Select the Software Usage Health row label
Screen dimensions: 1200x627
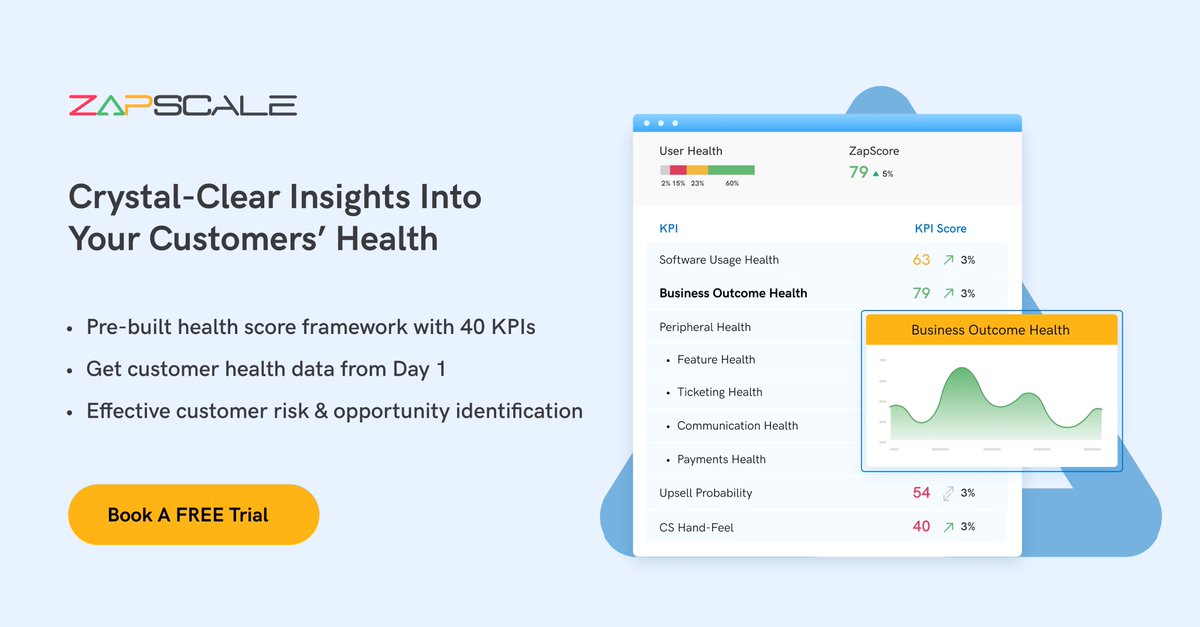pos(719,260)
